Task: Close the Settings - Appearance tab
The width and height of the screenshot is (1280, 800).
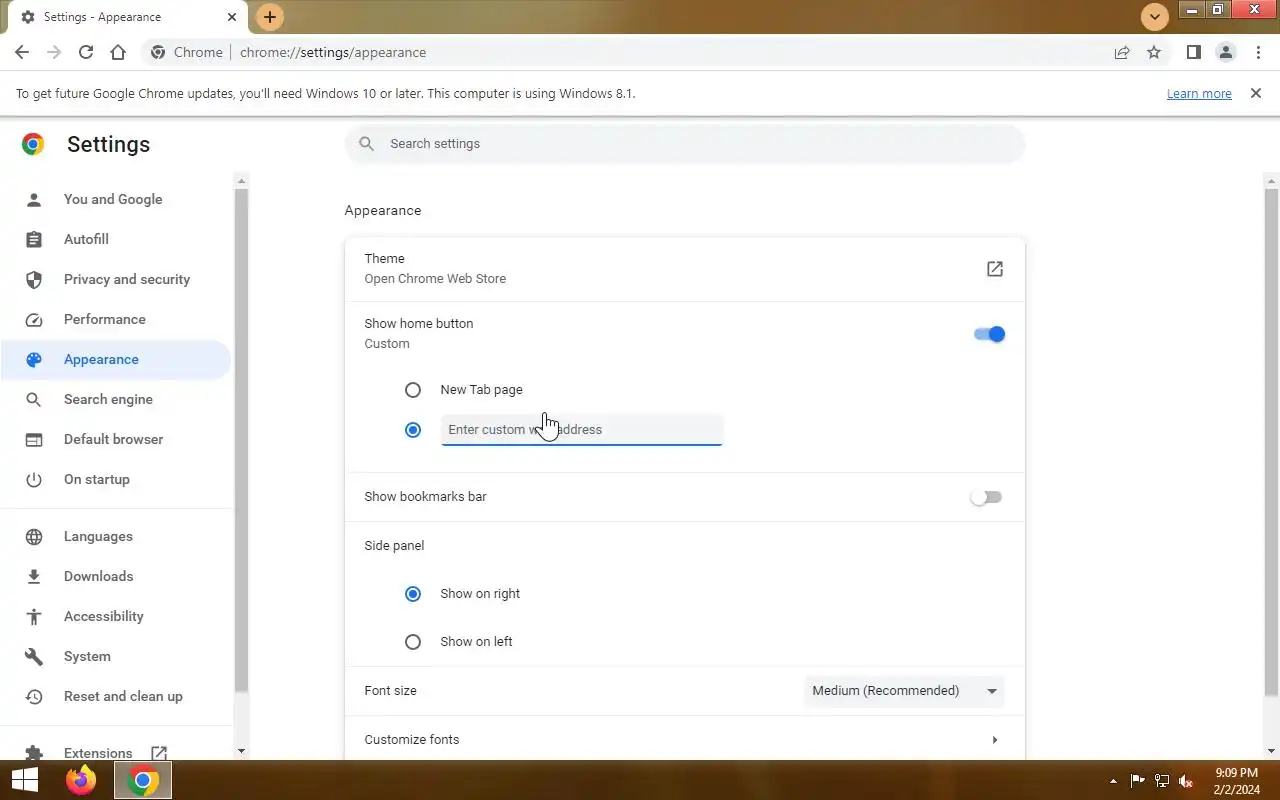Action: point(232,17)
